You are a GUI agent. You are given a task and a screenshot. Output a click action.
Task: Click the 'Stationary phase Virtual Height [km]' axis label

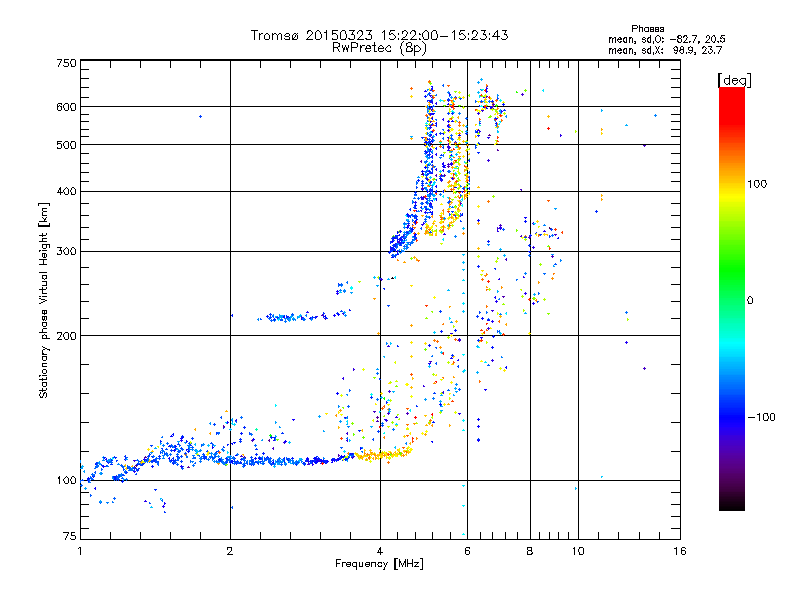(44, 300)
